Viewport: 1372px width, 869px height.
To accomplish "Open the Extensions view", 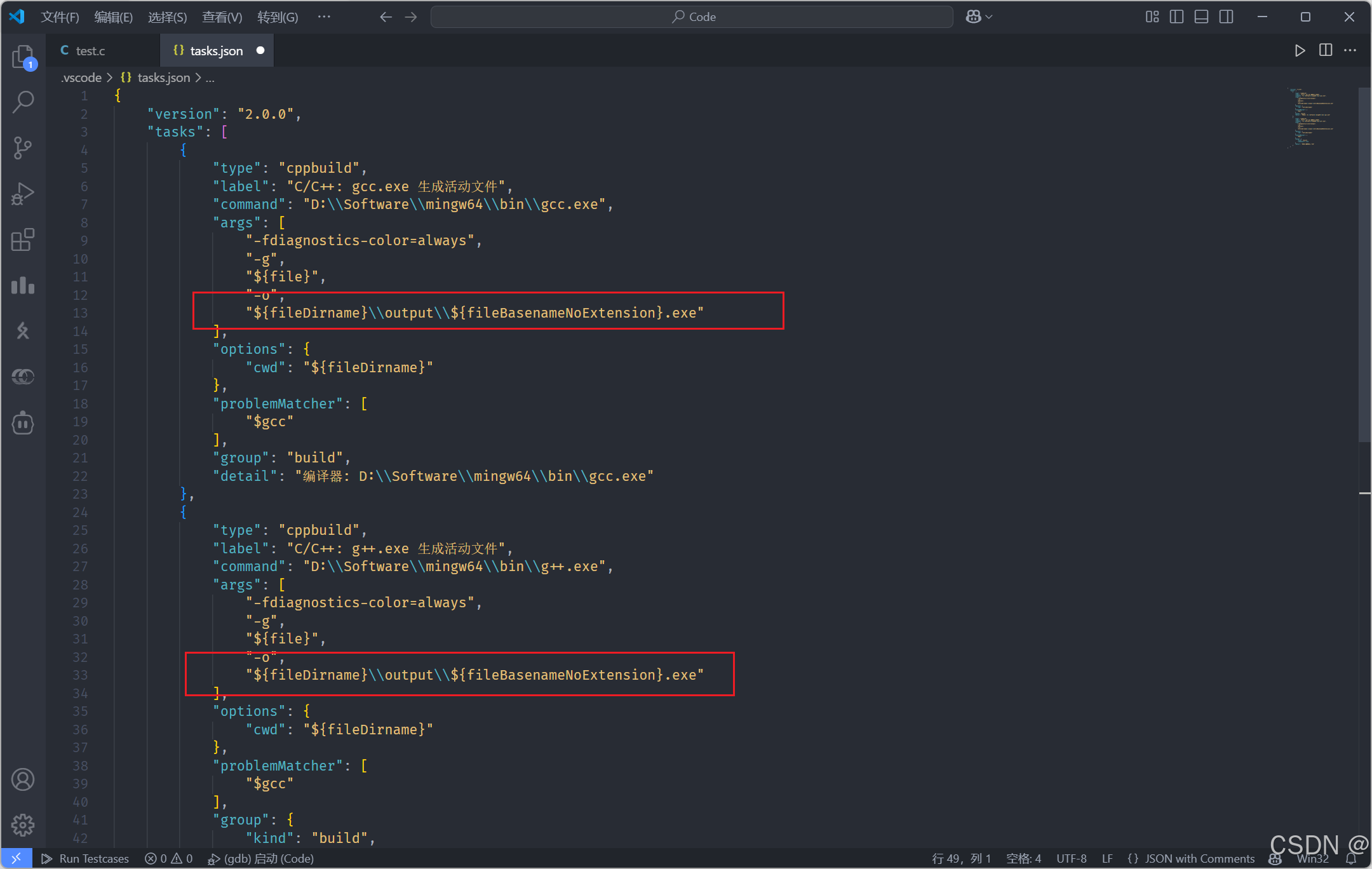I will tap(23, 239).
